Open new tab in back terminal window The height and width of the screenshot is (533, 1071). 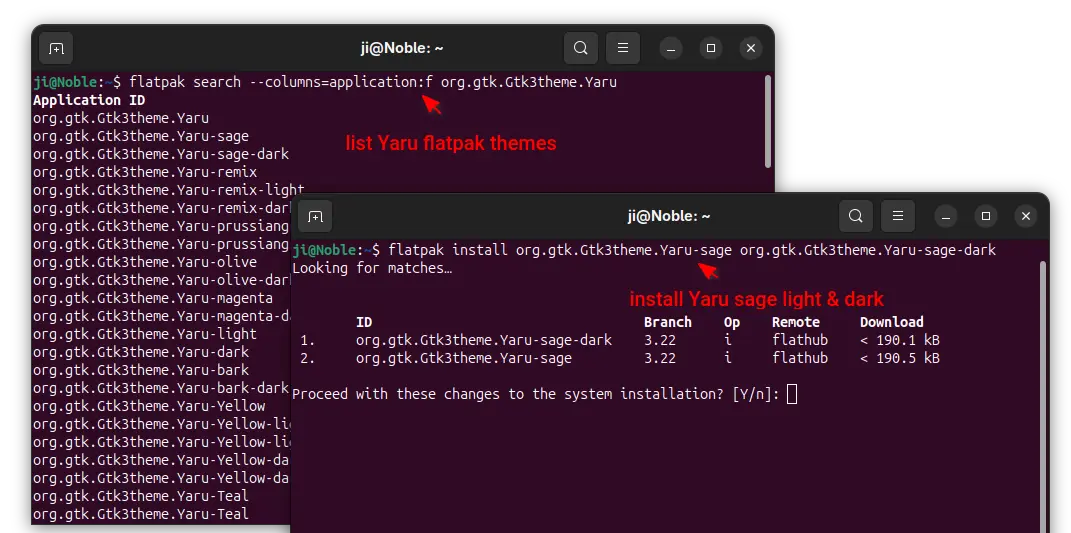[56, 49]
